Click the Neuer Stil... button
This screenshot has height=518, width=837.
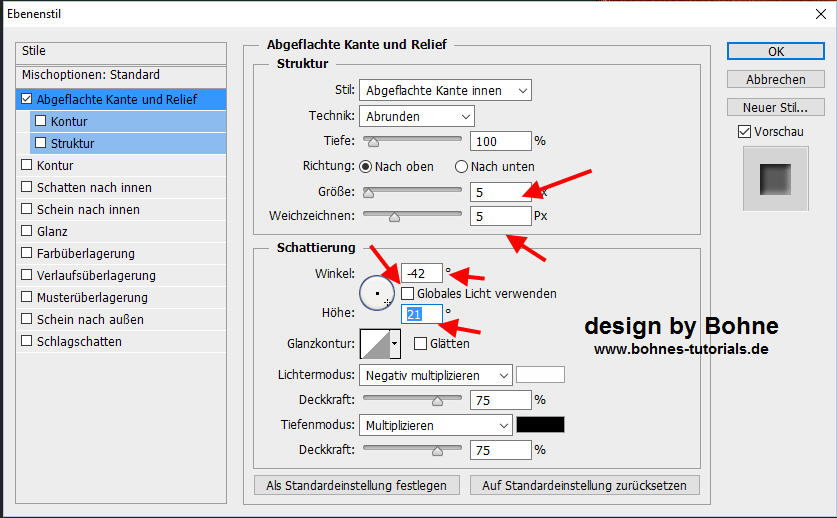[775, 107]
